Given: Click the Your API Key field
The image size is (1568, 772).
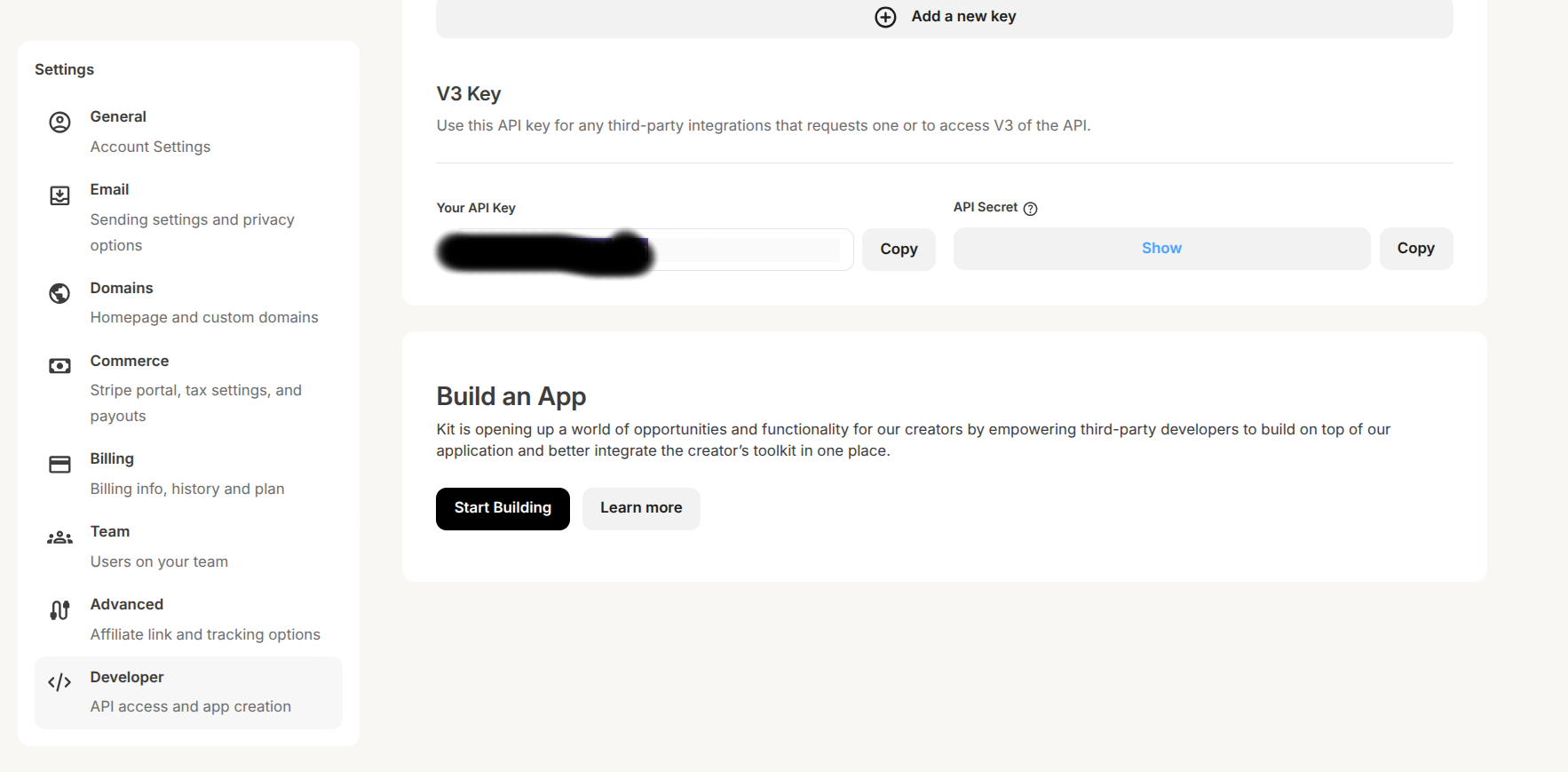Looking at the screenshot, I should pos(645,250).
